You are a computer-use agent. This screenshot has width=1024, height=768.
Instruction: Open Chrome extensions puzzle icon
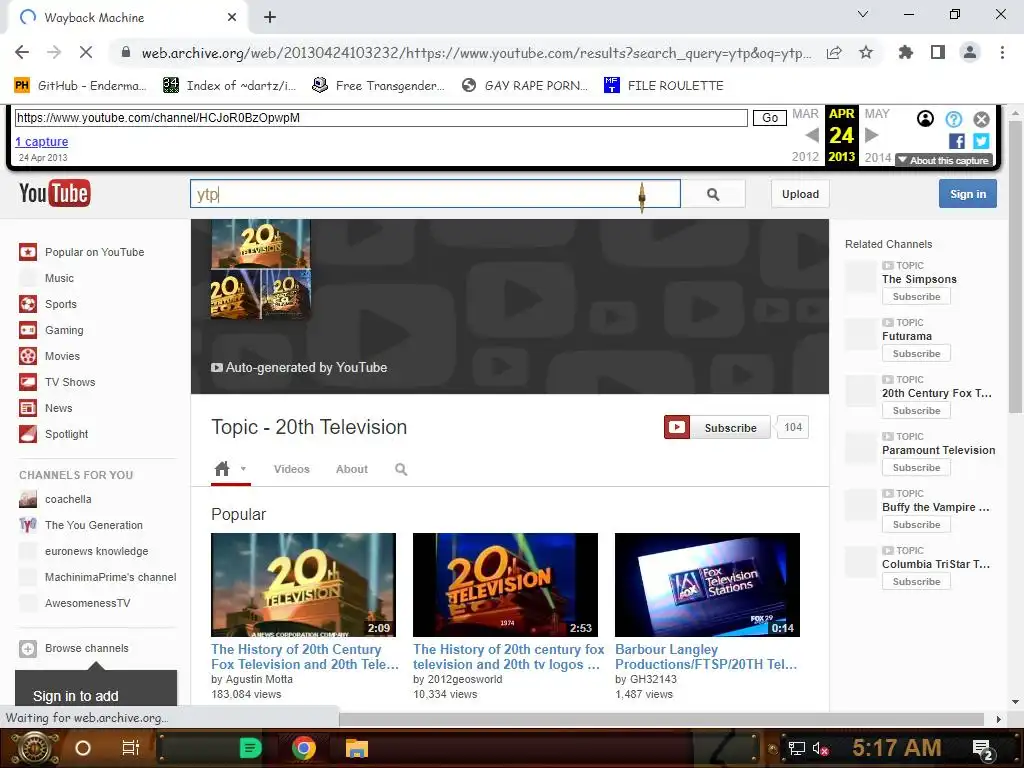[905, 52]
